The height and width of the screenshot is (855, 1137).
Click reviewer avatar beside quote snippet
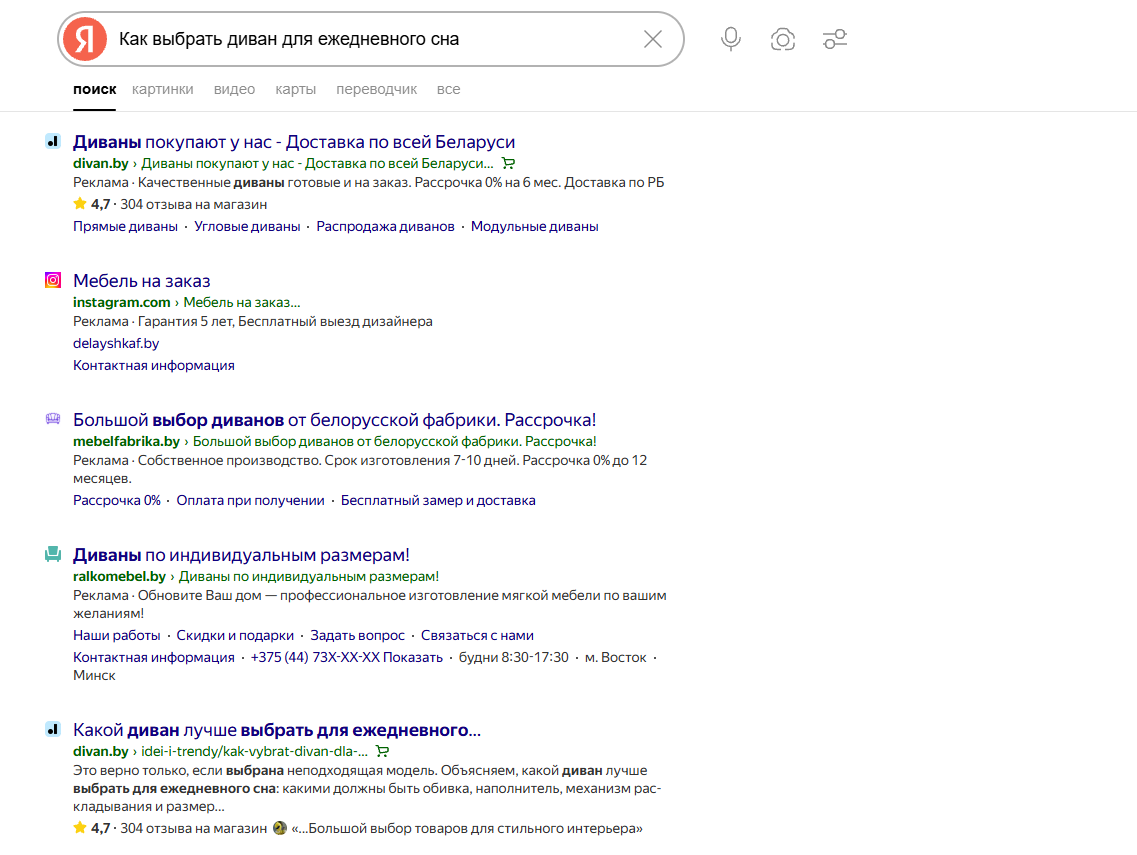tap(280, 827)
